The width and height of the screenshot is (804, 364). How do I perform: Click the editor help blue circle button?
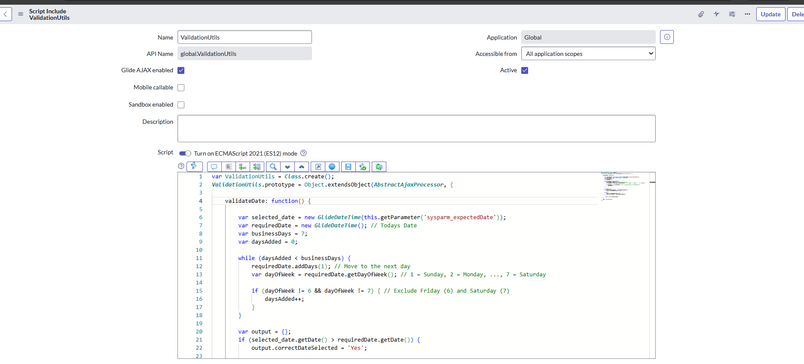(x=332, y=166)
